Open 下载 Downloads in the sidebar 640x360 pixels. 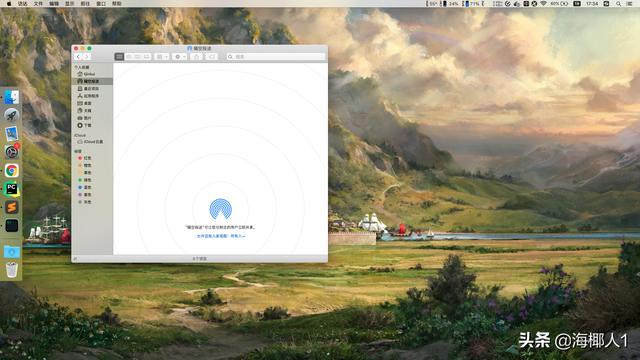pos(92,125)
